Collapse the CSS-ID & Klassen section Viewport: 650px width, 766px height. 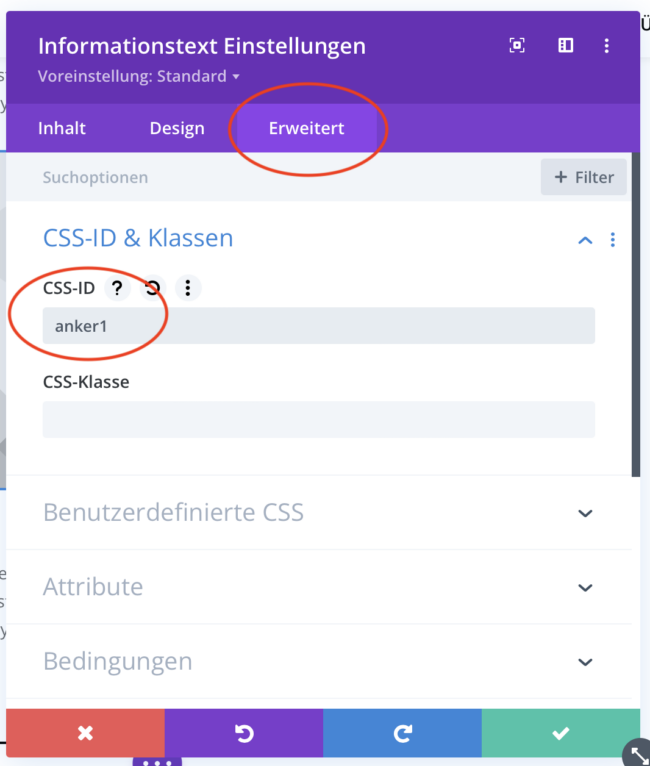(585, 240)
